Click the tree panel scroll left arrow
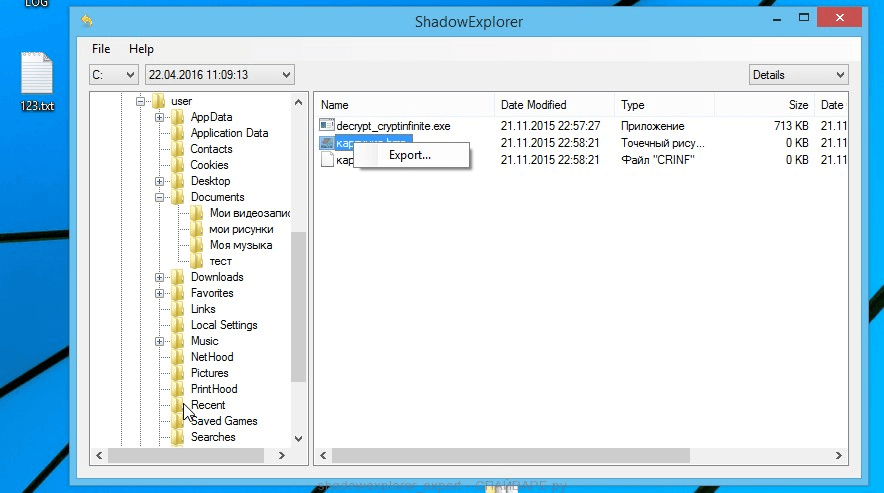The image size is (884, 493). pyautogui.click(x=99, y=455)
